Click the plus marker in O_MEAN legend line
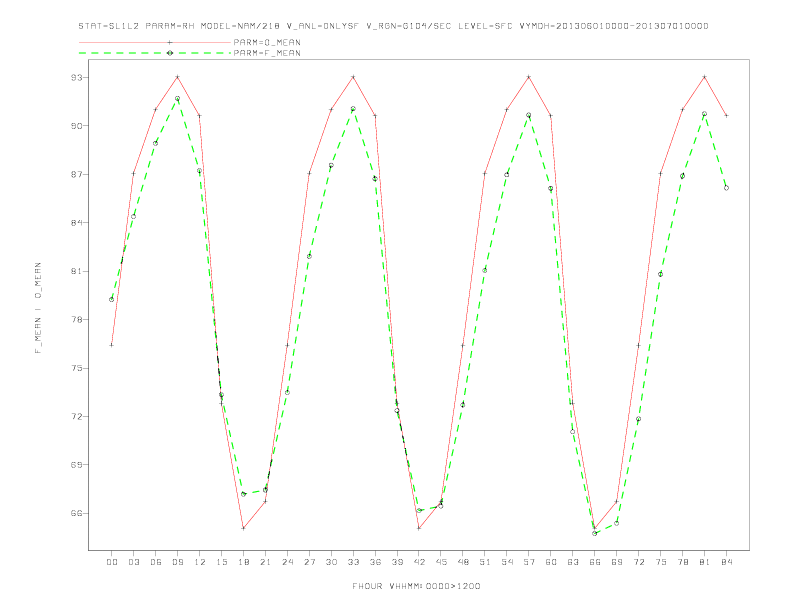 coord(170,42)
